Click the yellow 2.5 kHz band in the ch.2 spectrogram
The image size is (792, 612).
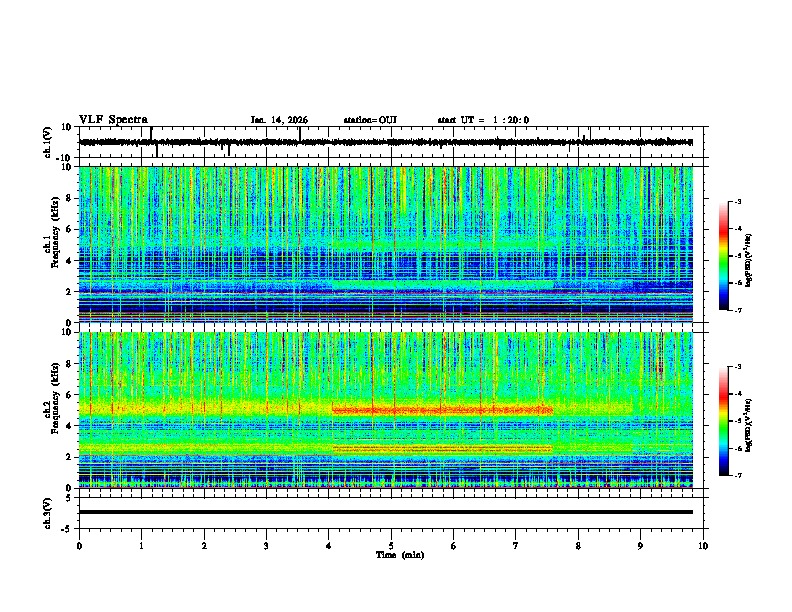point(442,448)
